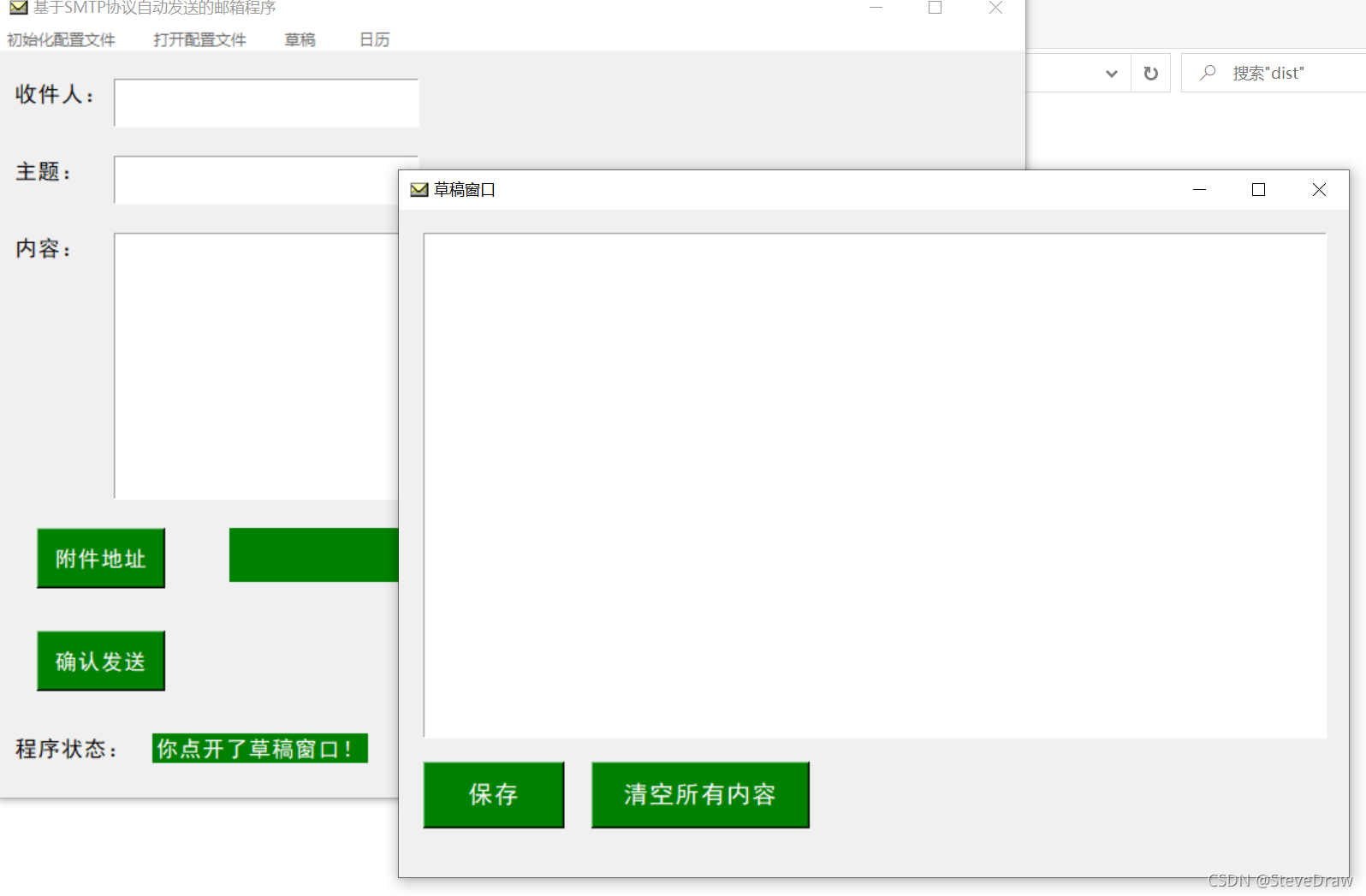Click the 你点开了草稿窗口！ status label
The height and width of the screenshot is (896, 1366).
pos(260,748)
